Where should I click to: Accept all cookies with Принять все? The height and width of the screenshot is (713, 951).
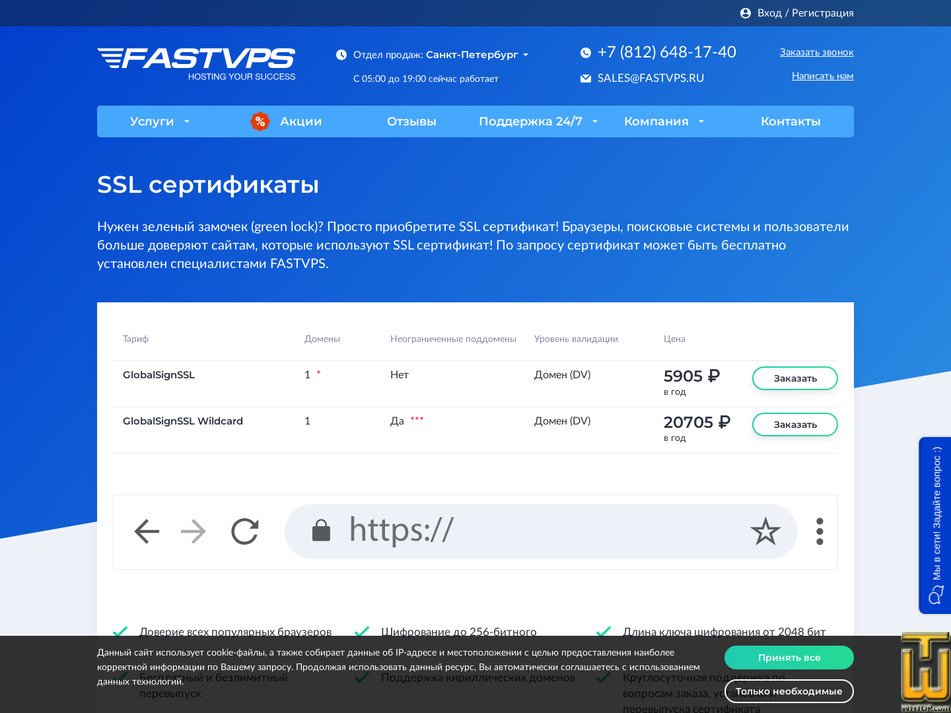(788, 658)
